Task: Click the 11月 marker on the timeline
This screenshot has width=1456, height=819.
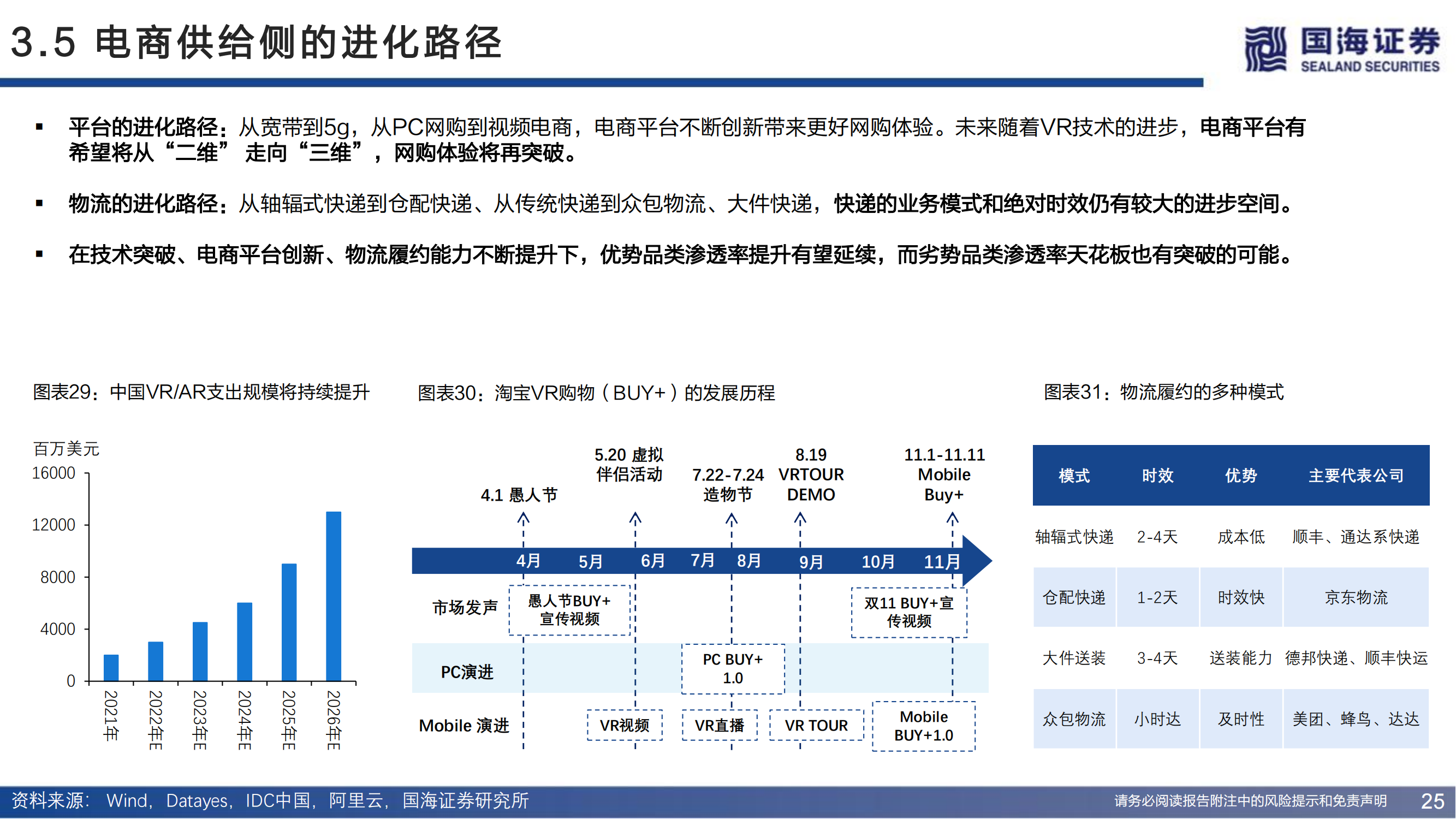Action: point(942,562)
